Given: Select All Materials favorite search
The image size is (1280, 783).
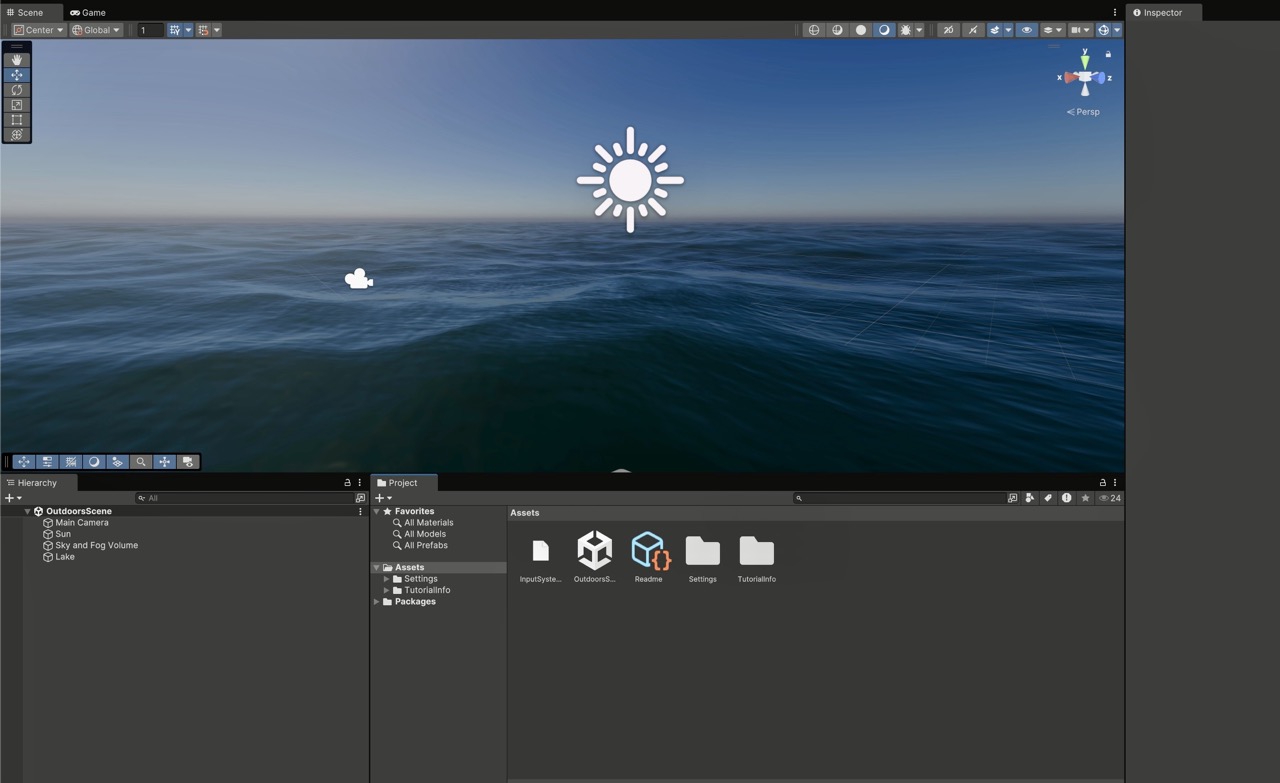Looking at the screenshot, I should point(428,523).
